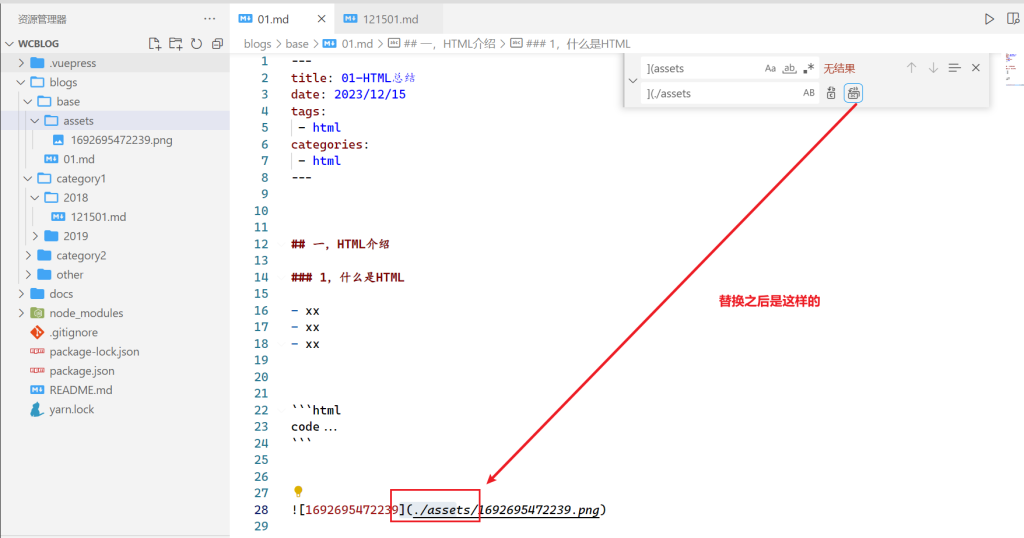Image resolution: width=1024 pixels, height=538 pixels.
Task: Click base in the breadcrumb
Action: click(x=296, y=44)
